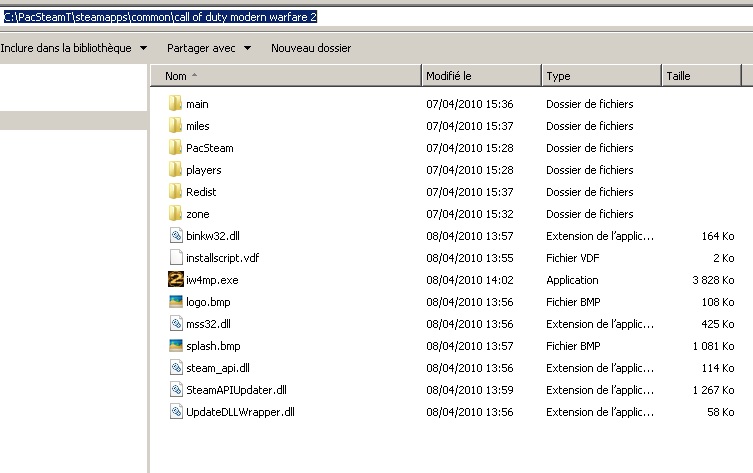
Task: Click the Fichier VDF type cell
Action: pyautogui.click(x=572, y=258)
